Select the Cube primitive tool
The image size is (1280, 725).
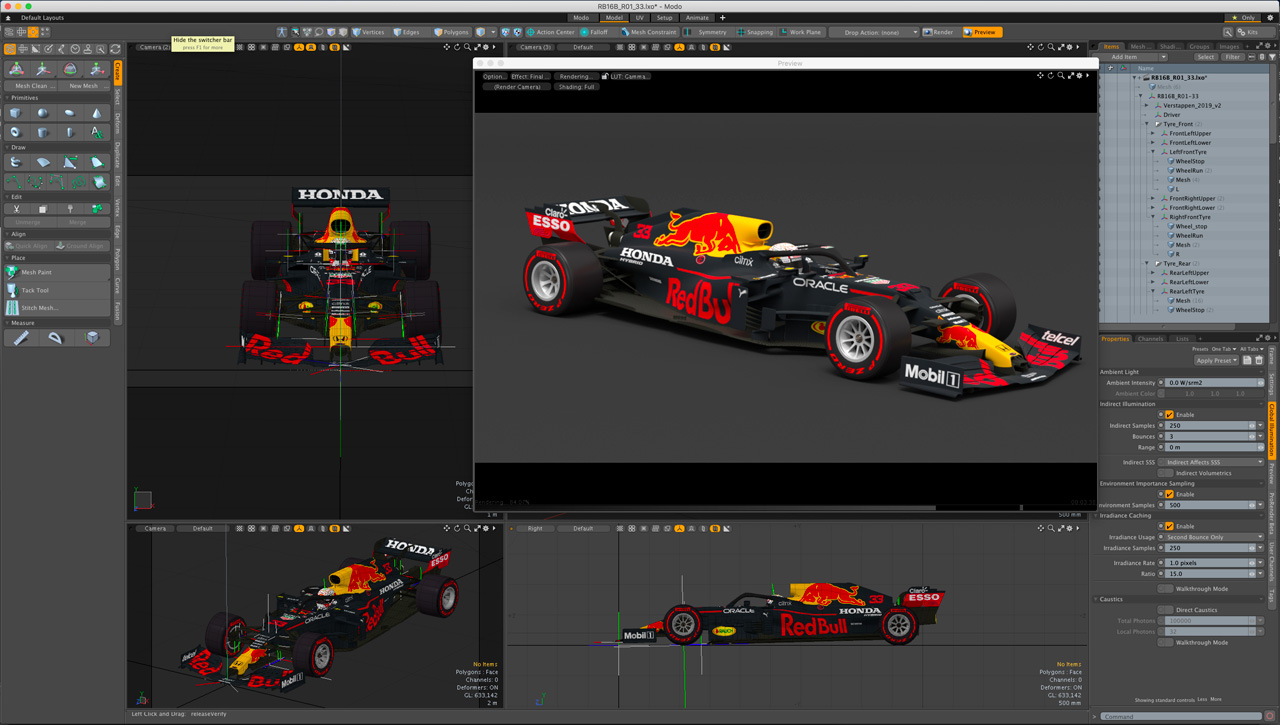click(x=17, y=113)
